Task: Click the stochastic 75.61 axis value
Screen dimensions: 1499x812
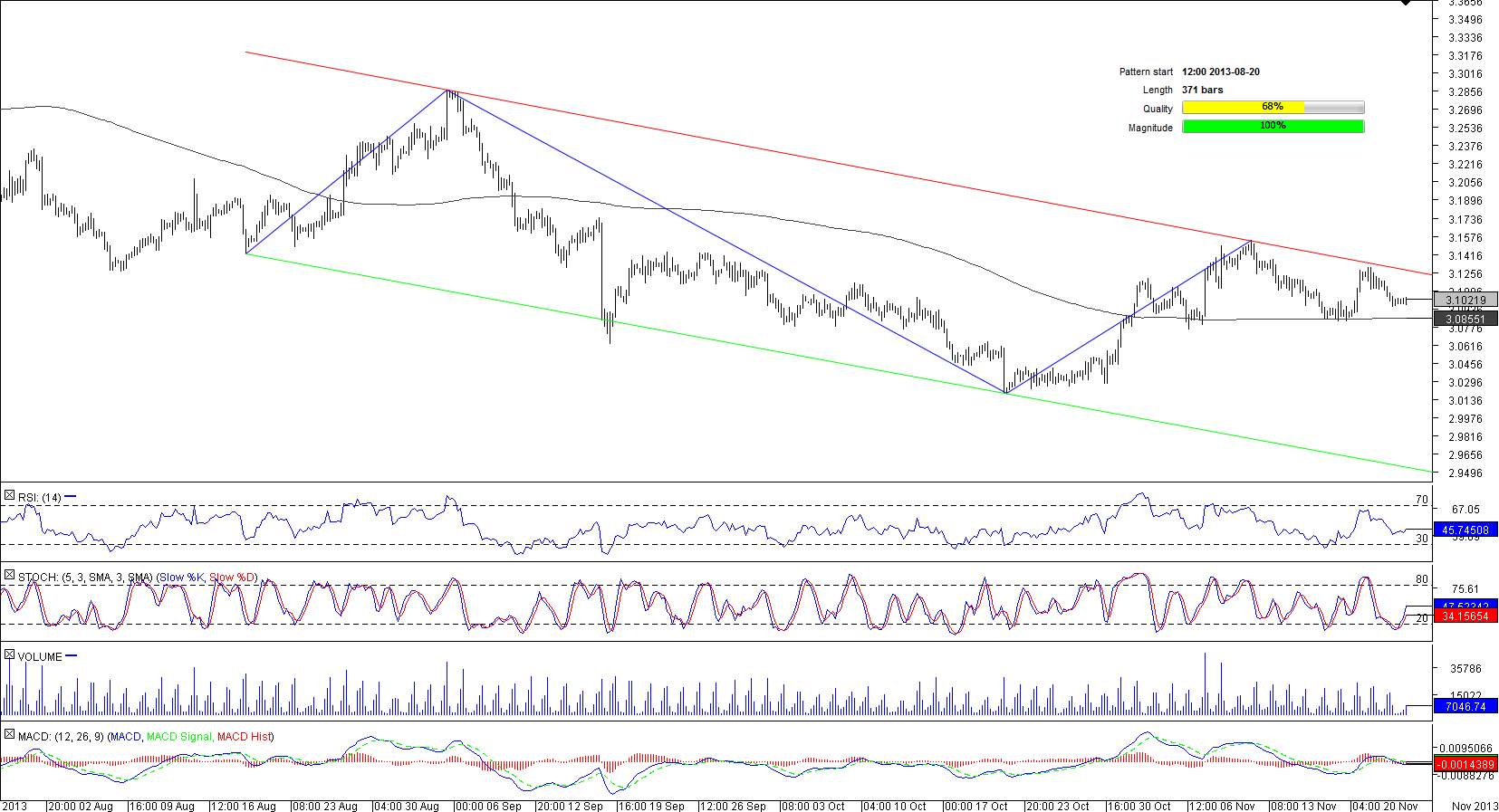Action: click(x=1465, y=589)
